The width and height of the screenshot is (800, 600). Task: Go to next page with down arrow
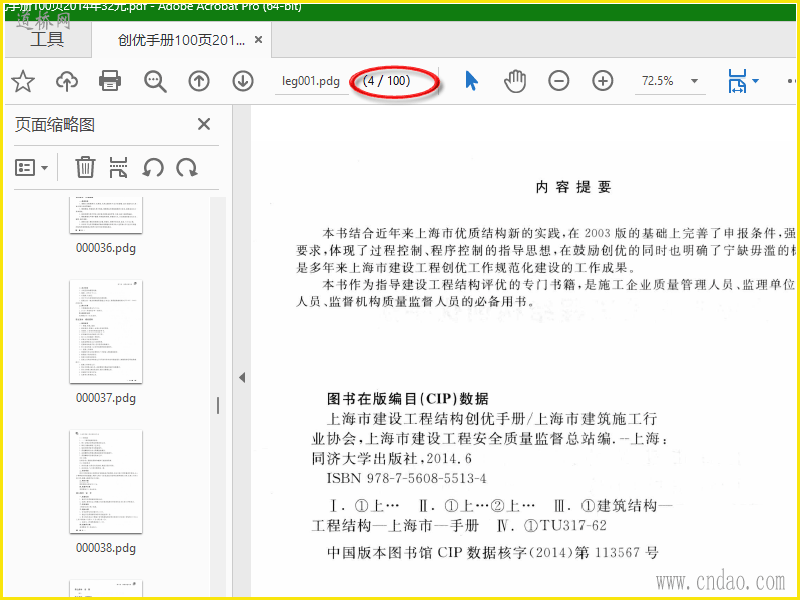pos(243,81)
